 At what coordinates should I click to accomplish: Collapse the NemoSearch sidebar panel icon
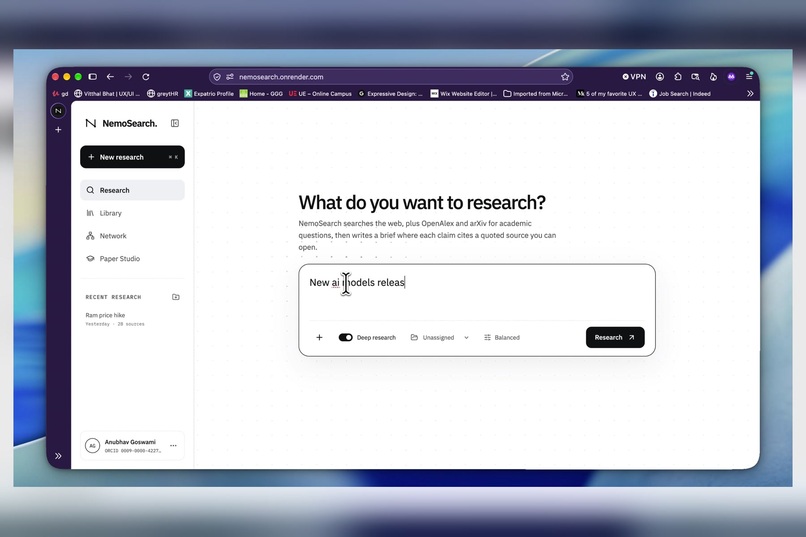(175, 123)
